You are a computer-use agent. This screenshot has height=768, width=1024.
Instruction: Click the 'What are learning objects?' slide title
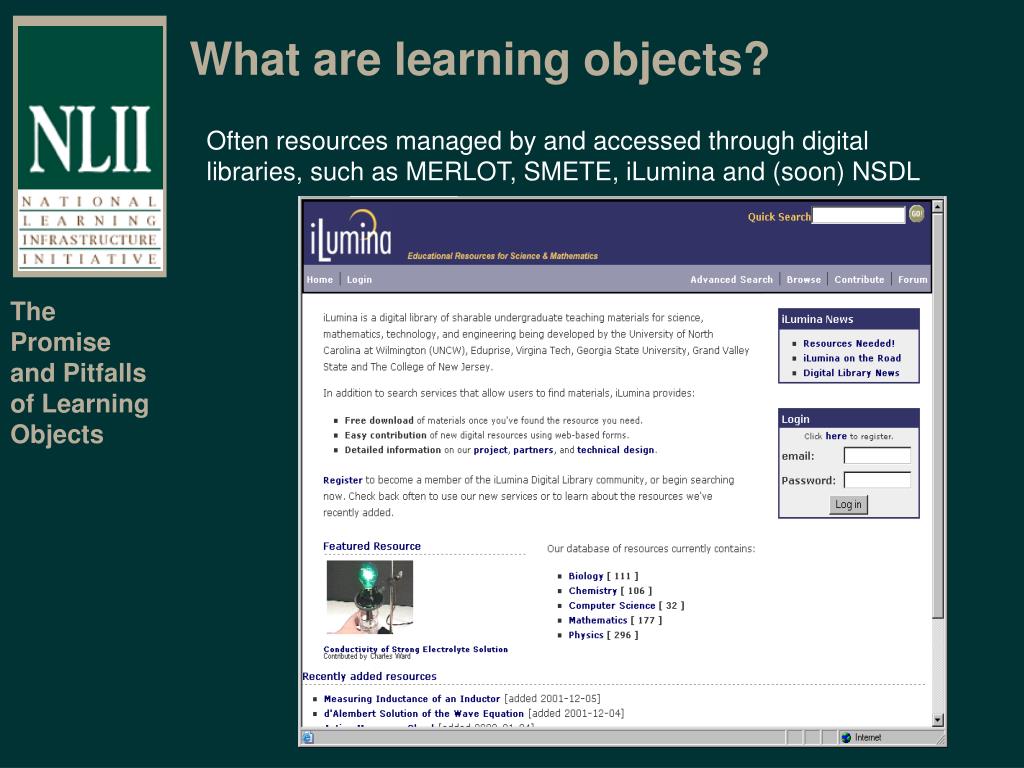point(479,60)
